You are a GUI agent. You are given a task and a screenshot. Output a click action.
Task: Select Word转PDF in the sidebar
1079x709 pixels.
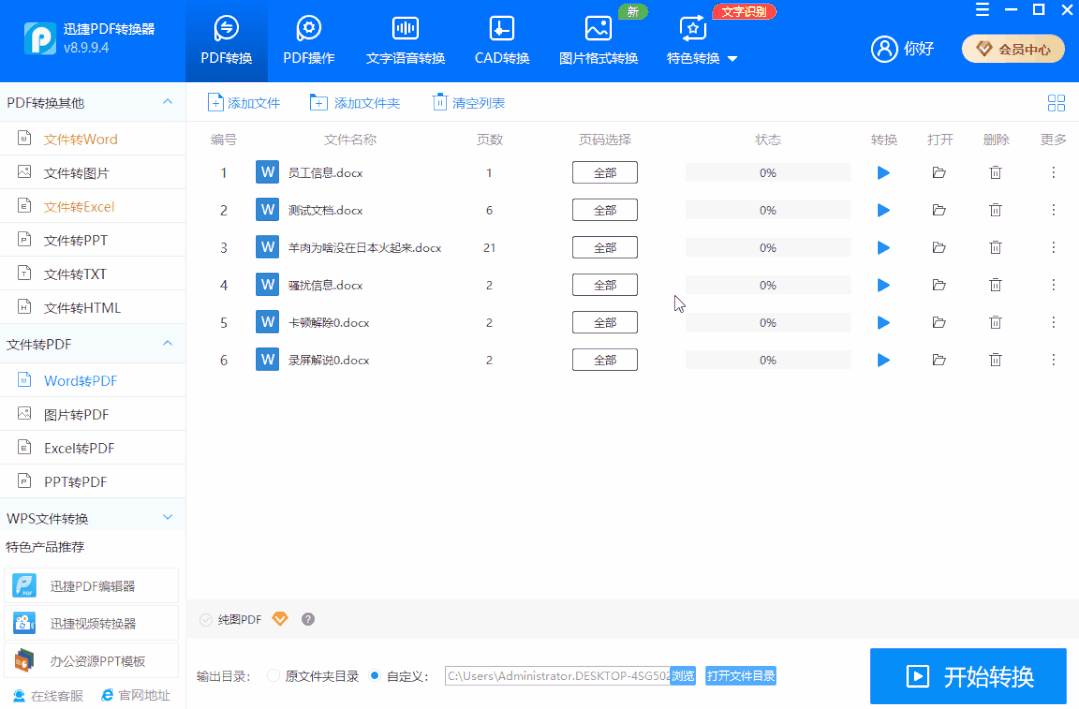click(80, 381)
